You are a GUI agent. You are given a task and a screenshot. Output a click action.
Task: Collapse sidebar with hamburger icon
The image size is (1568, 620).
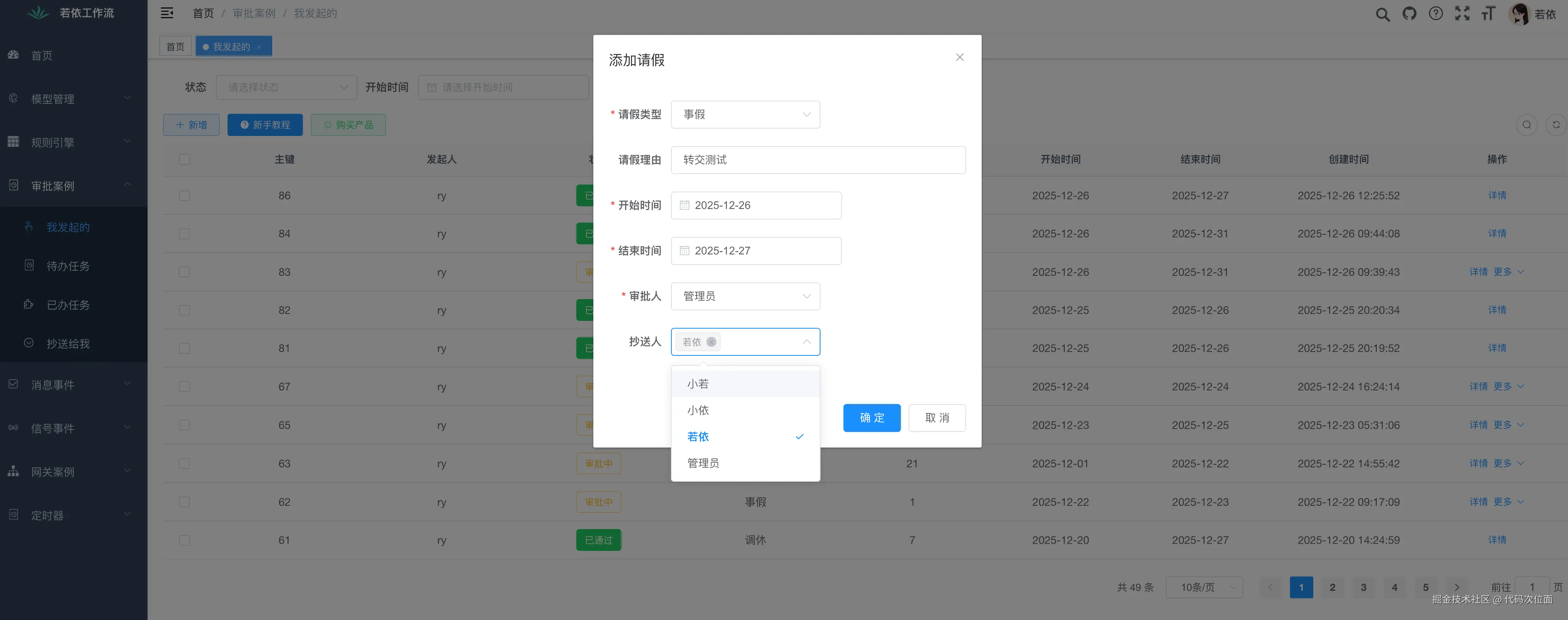pyautogui.click(x=167, y=13)
